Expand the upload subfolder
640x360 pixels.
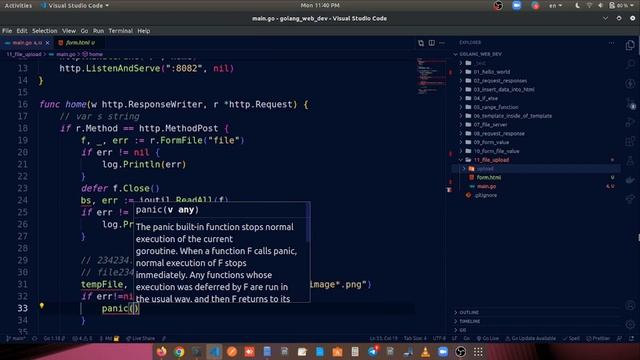(485, 169)
